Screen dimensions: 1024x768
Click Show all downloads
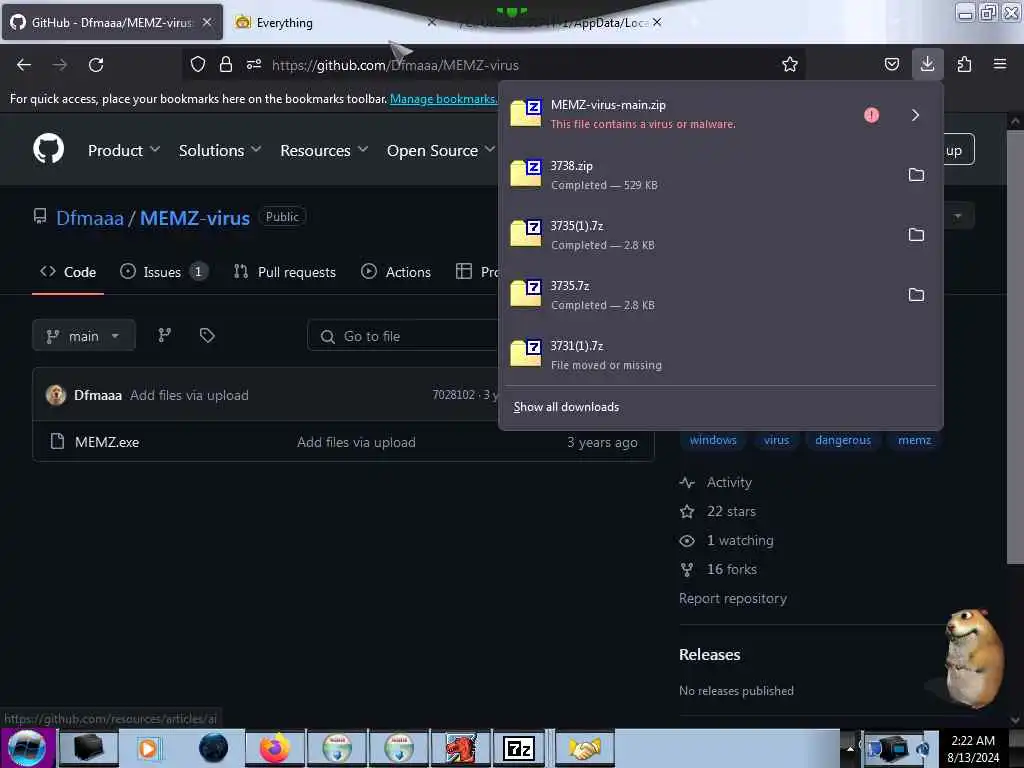coord(566,407)
